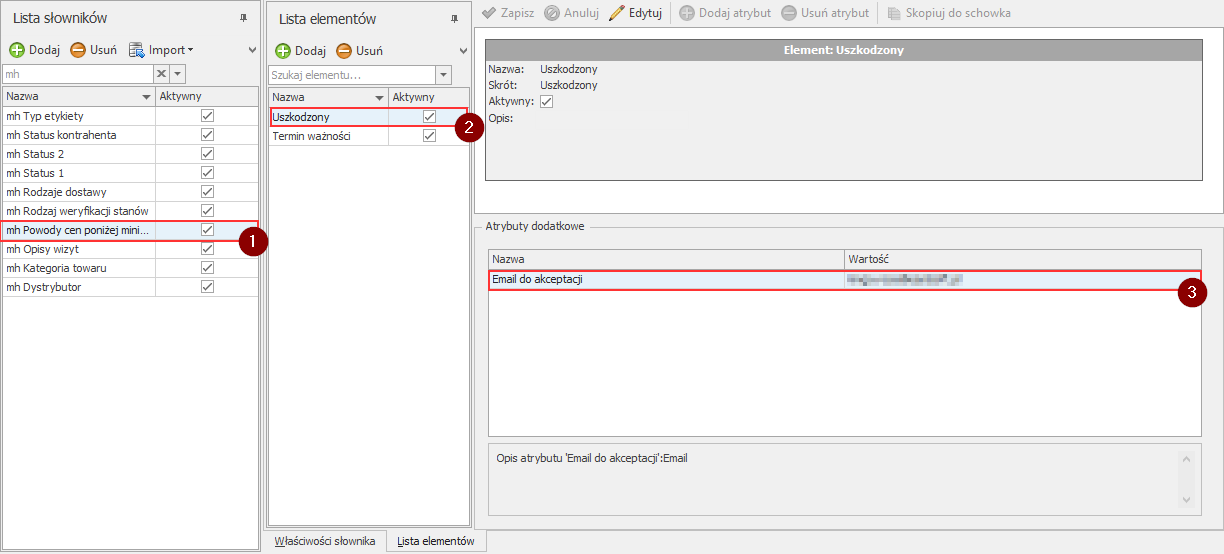Click Usuń icon in Lista słowników toolbar
Screen dimensions: 1224x554
(x=78, y=50)
